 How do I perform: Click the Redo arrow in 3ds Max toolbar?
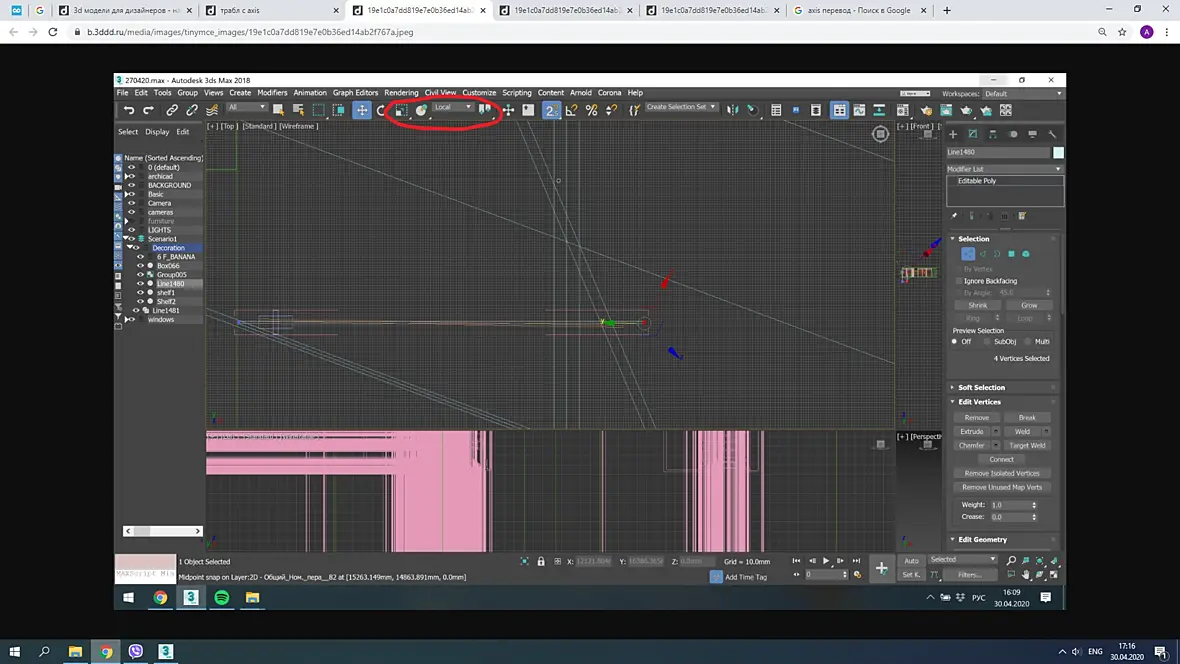coord(148,111)
